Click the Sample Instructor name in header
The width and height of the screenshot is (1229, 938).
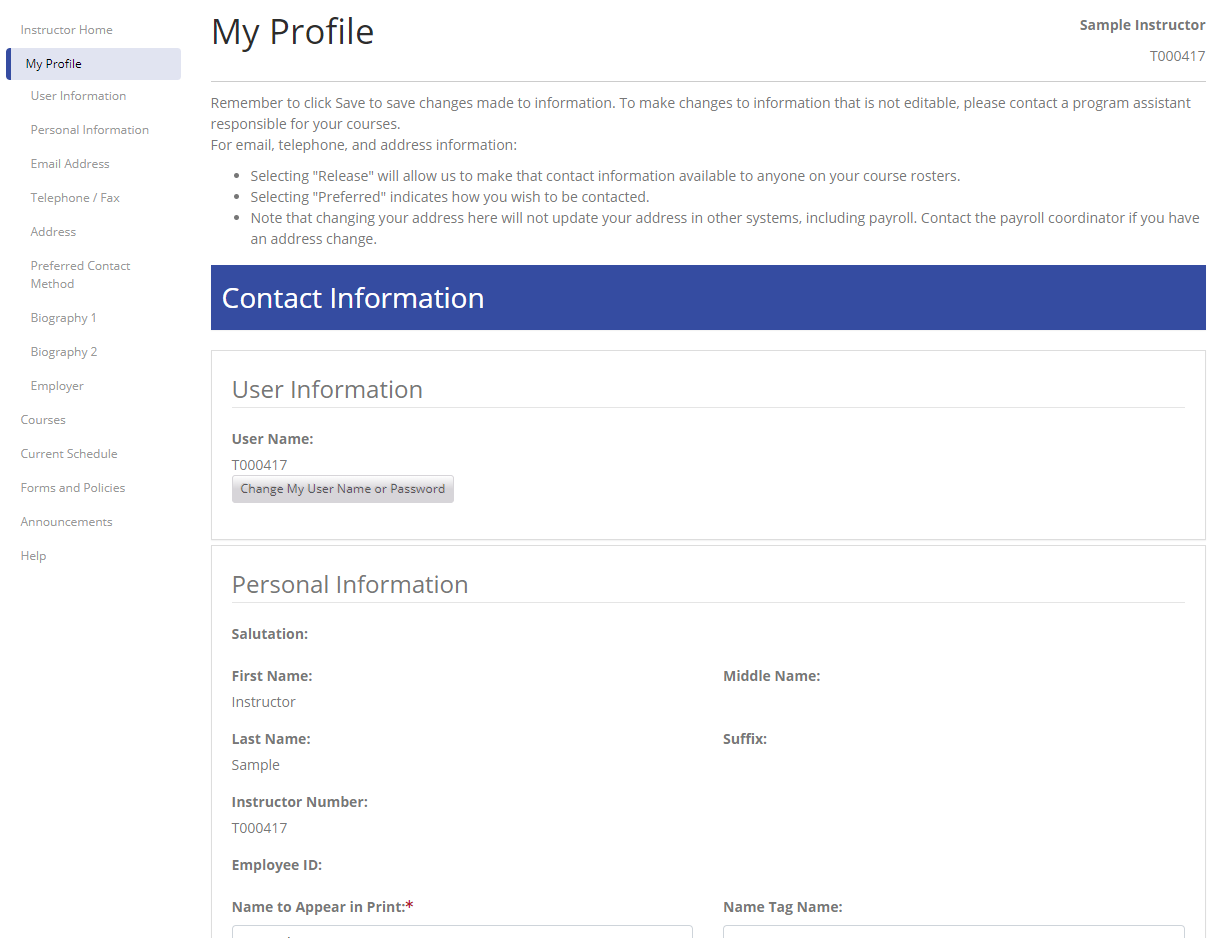[x=1142, y=25]
